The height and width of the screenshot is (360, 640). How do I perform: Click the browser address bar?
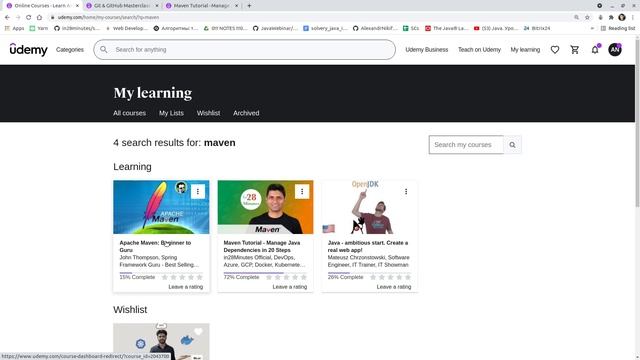(x=310, y=17)
